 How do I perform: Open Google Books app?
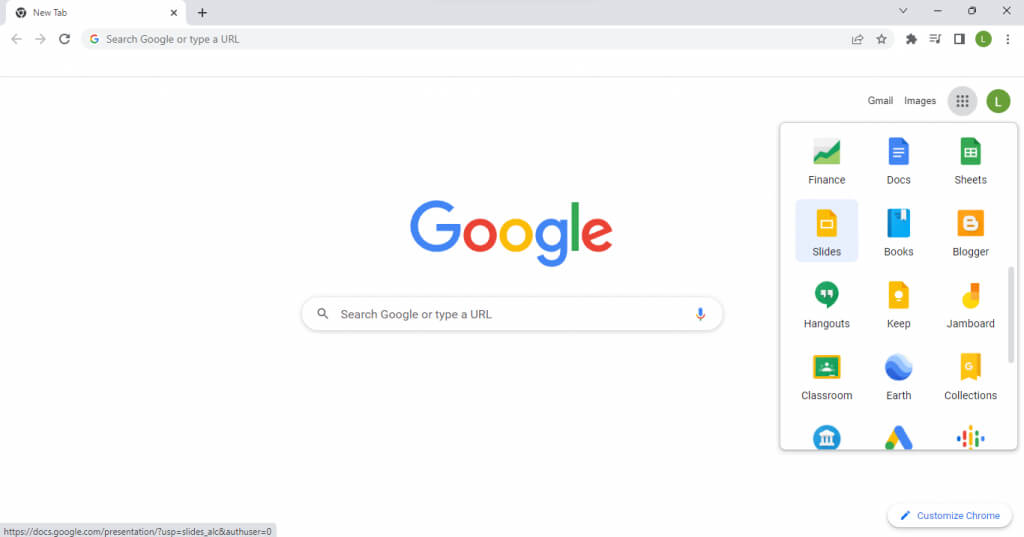(x=898, y=231)
